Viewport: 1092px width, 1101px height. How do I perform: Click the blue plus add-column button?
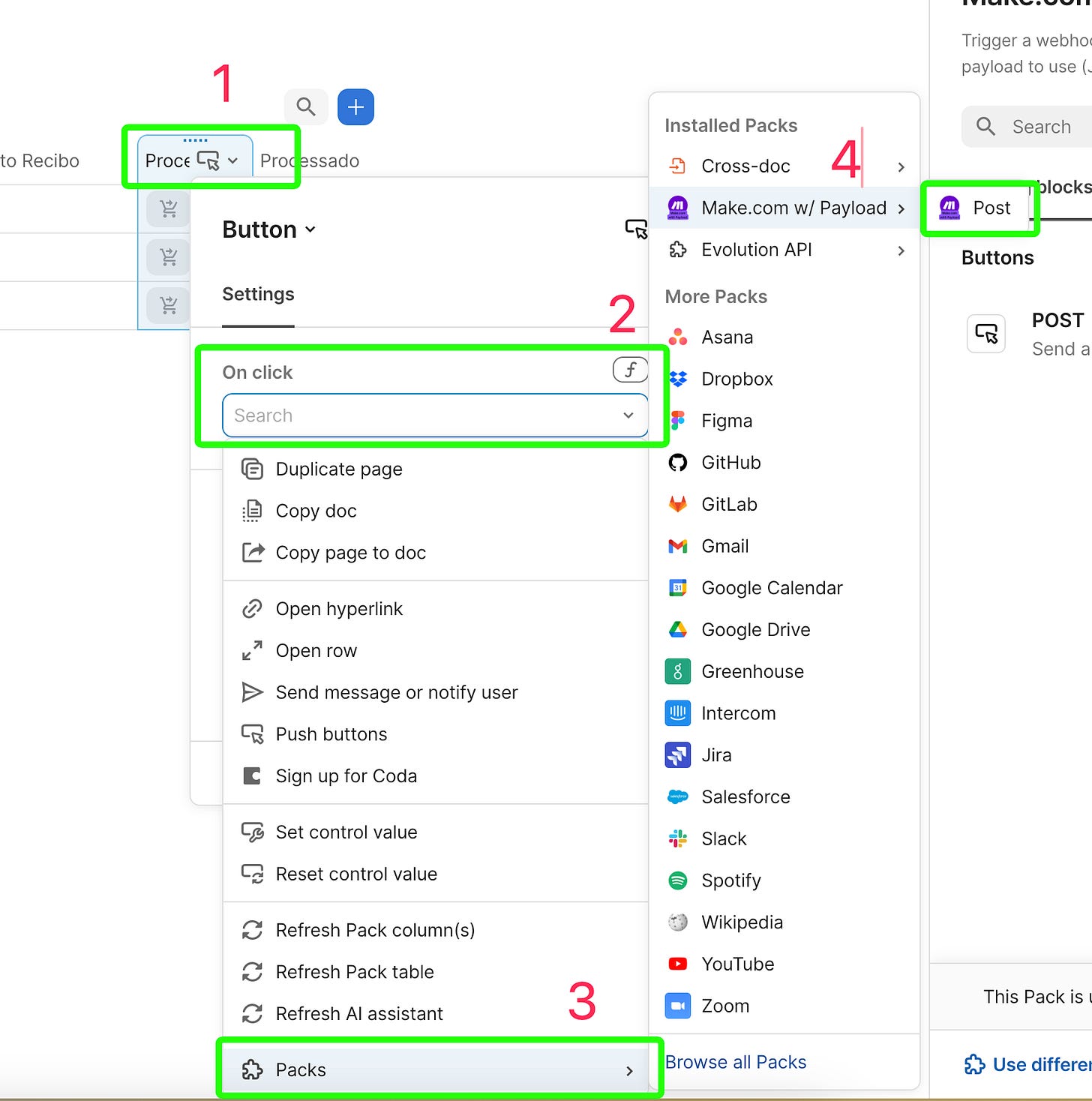tap(355, 107)
